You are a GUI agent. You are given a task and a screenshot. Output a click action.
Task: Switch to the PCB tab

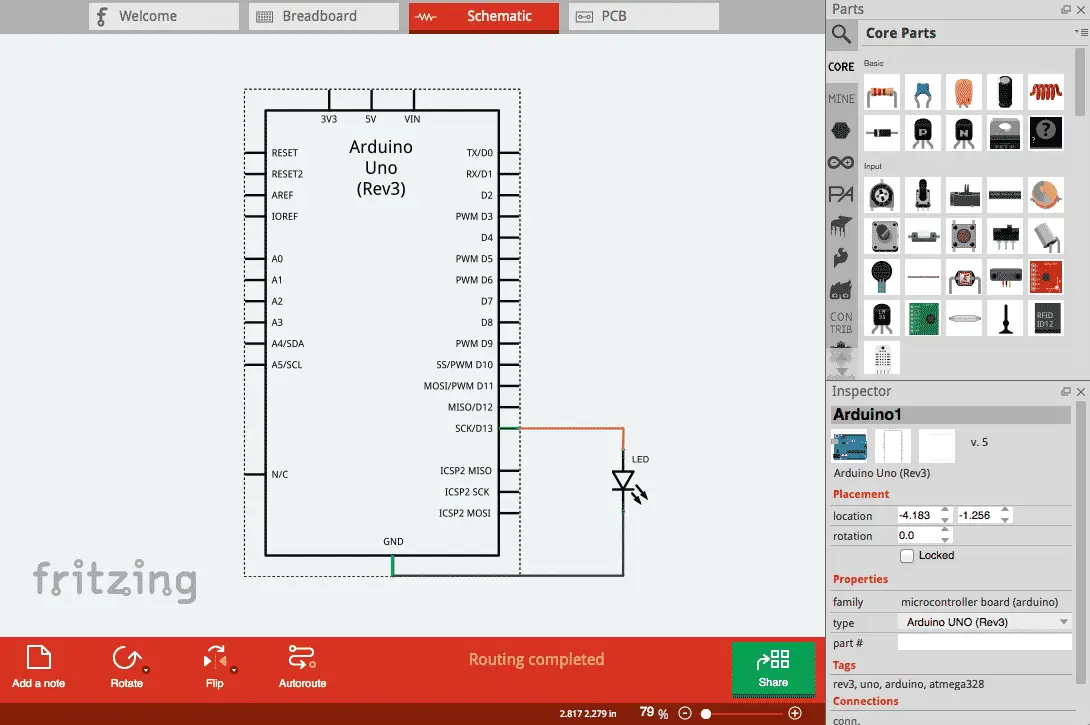644,17
